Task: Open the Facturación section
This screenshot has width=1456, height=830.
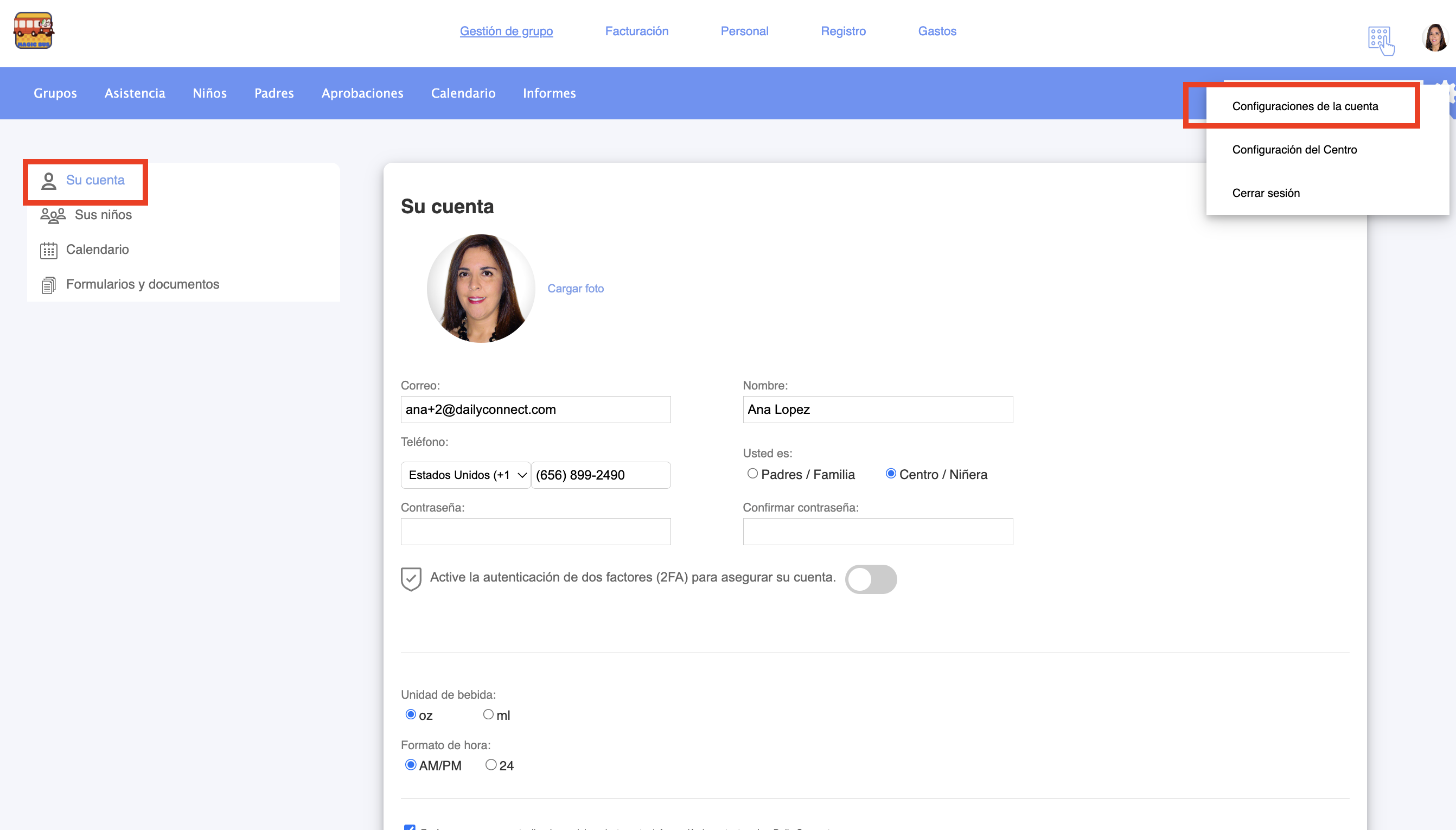Action: tap(636, 31)
